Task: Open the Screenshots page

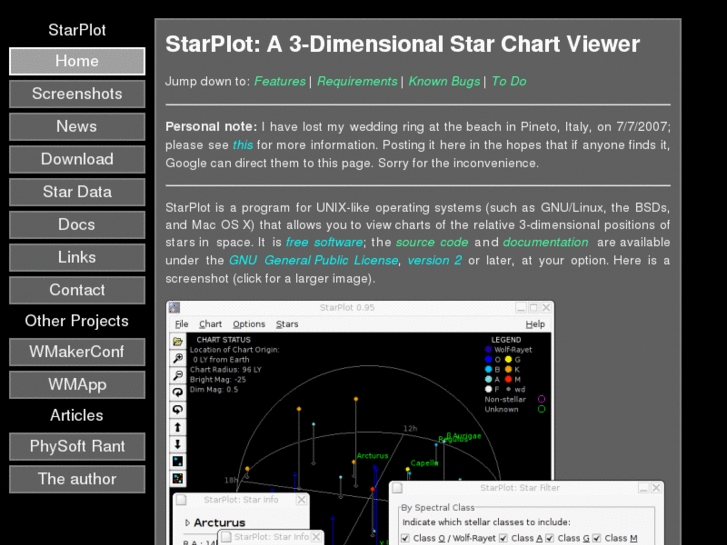Action: pyautogui.click(x=77, y=94)
